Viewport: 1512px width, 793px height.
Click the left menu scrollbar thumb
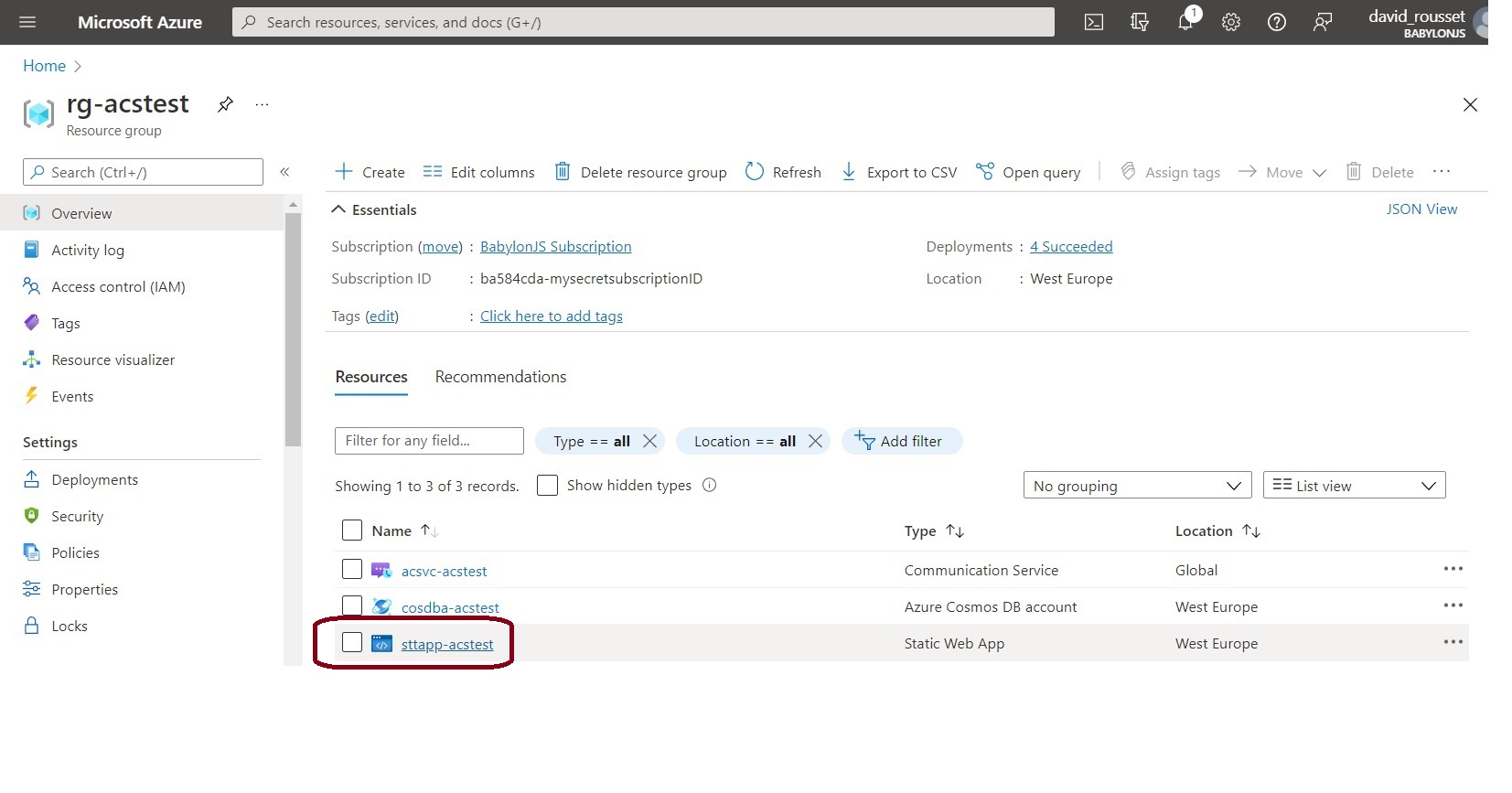pos(293,329)
